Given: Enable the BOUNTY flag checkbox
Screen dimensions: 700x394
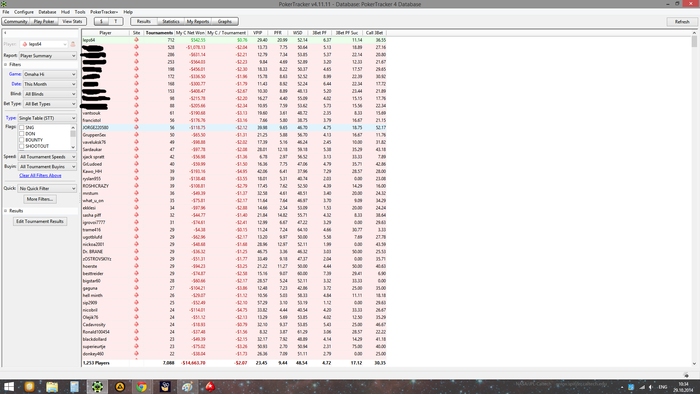Looking at the screenshot, I should pyautogui.click(x=21, y=140).
